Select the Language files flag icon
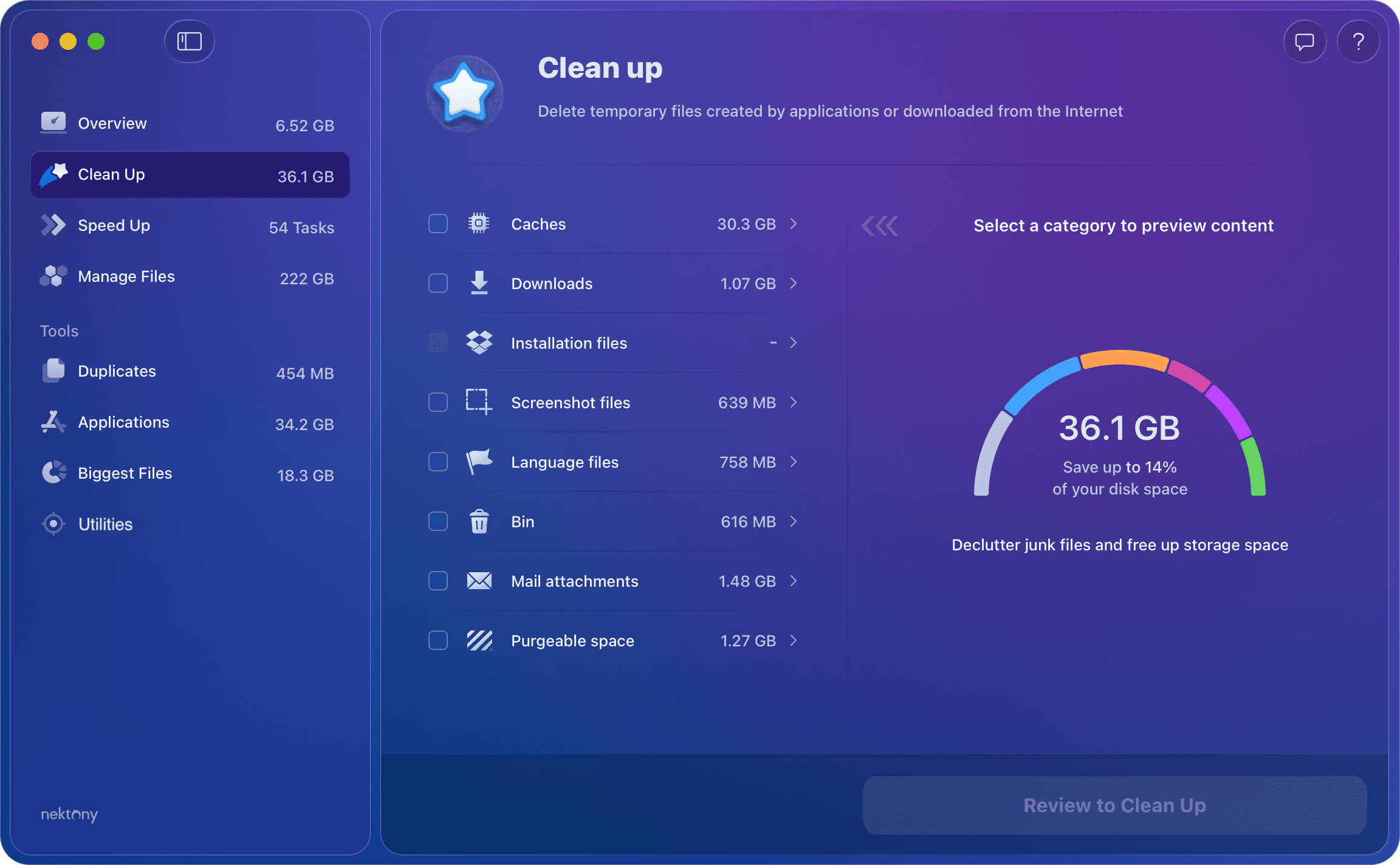The image size is (1400, 865). [x=479, y=461]
